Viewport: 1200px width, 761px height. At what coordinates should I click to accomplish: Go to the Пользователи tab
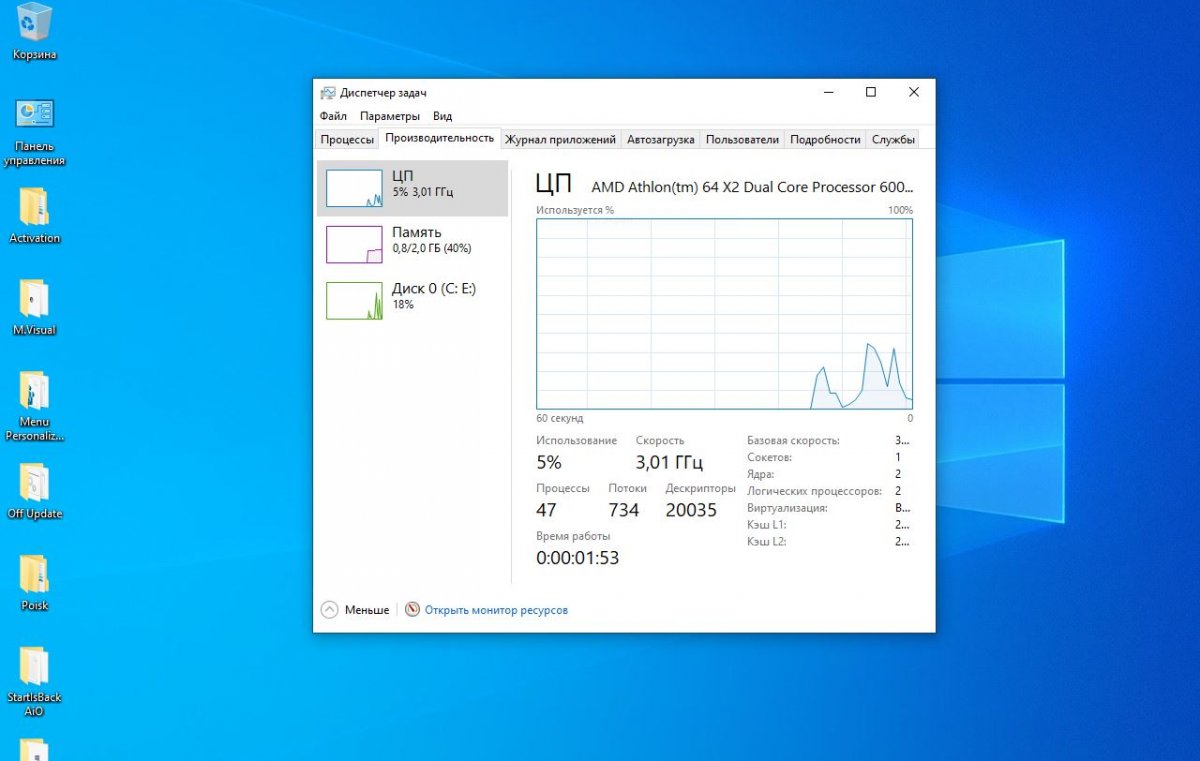pyautogui.click(x=742, y=140)
